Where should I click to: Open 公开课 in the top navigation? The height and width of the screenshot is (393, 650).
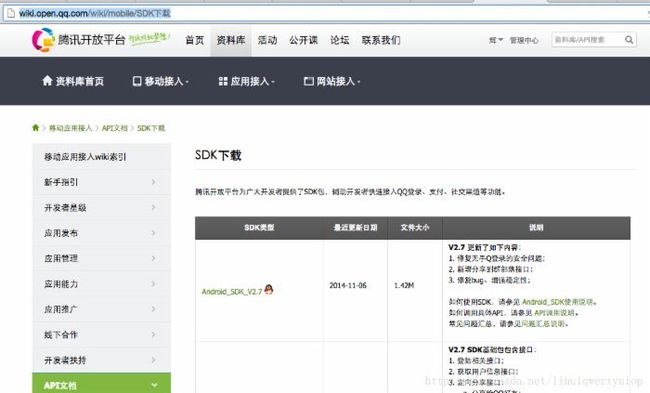point(303,40)
